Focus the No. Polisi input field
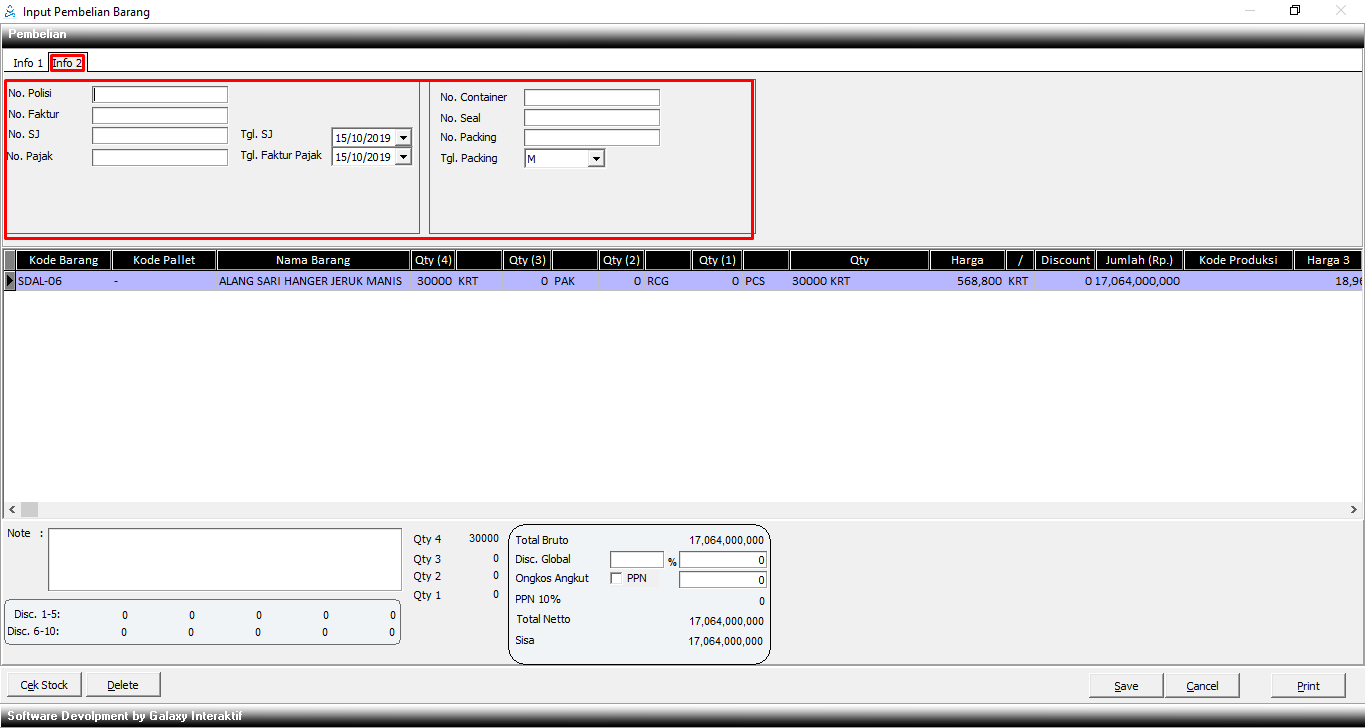 click(160, 95)
